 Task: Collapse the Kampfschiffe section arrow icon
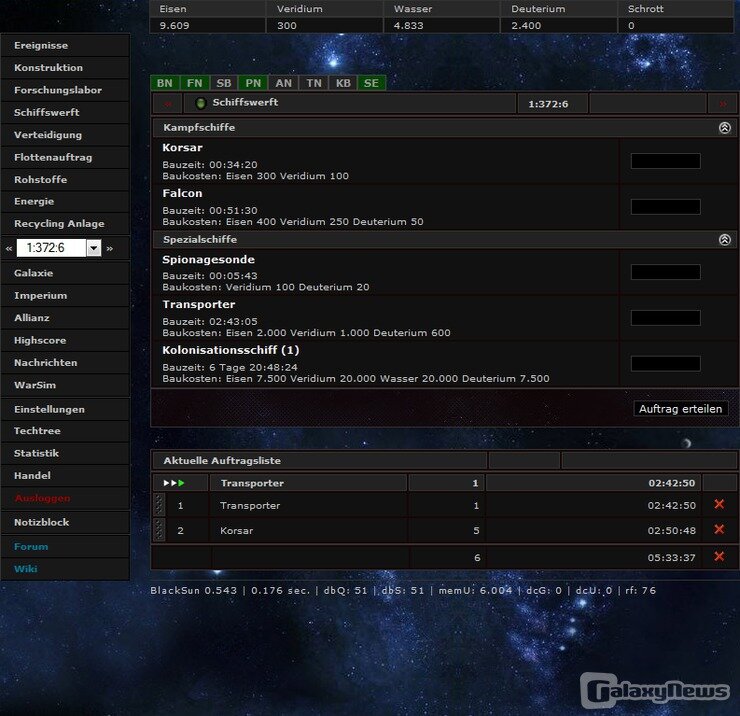[x=724, y=128]
